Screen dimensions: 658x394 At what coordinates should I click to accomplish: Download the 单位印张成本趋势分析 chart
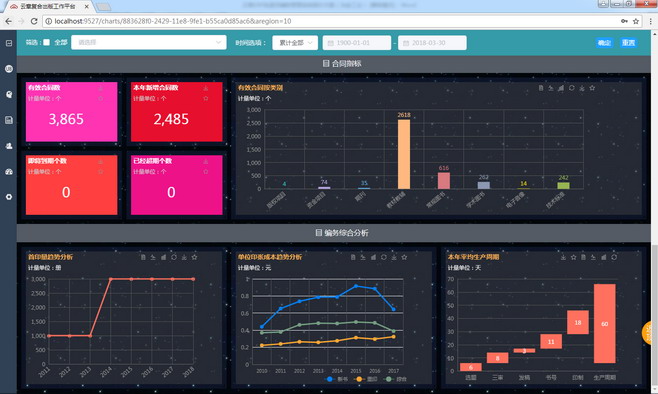394,257
